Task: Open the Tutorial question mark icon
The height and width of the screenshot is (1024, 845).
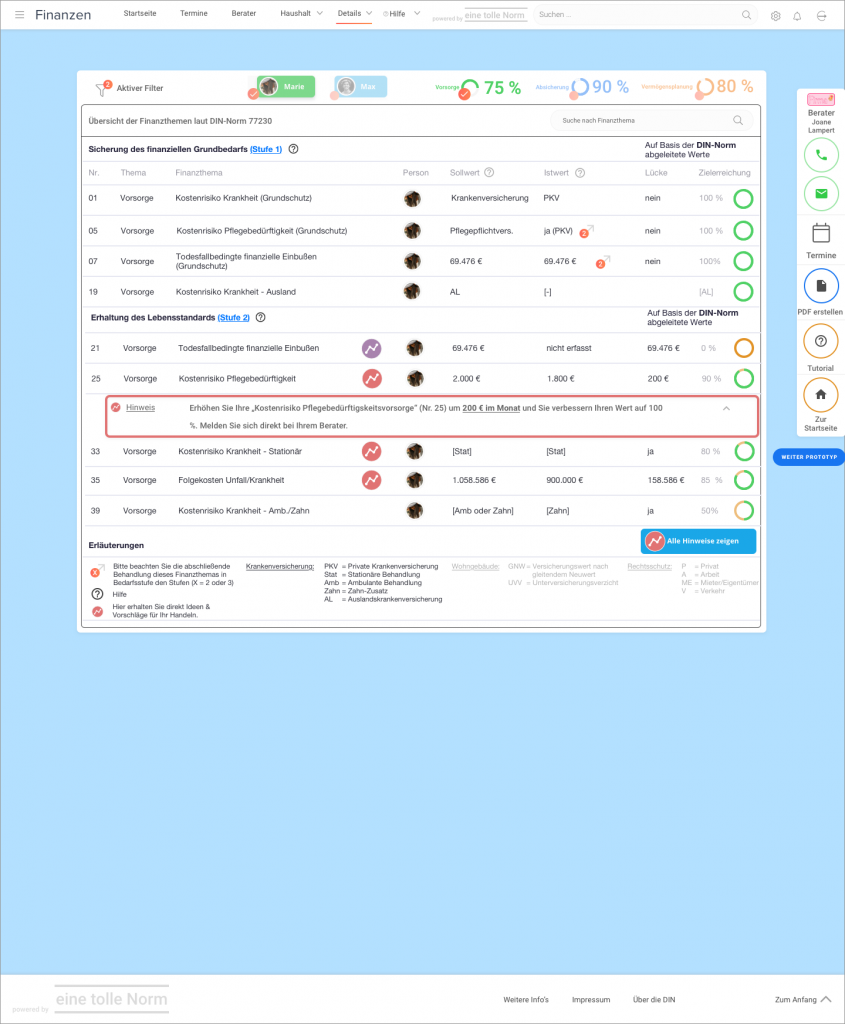Action: 821,341
